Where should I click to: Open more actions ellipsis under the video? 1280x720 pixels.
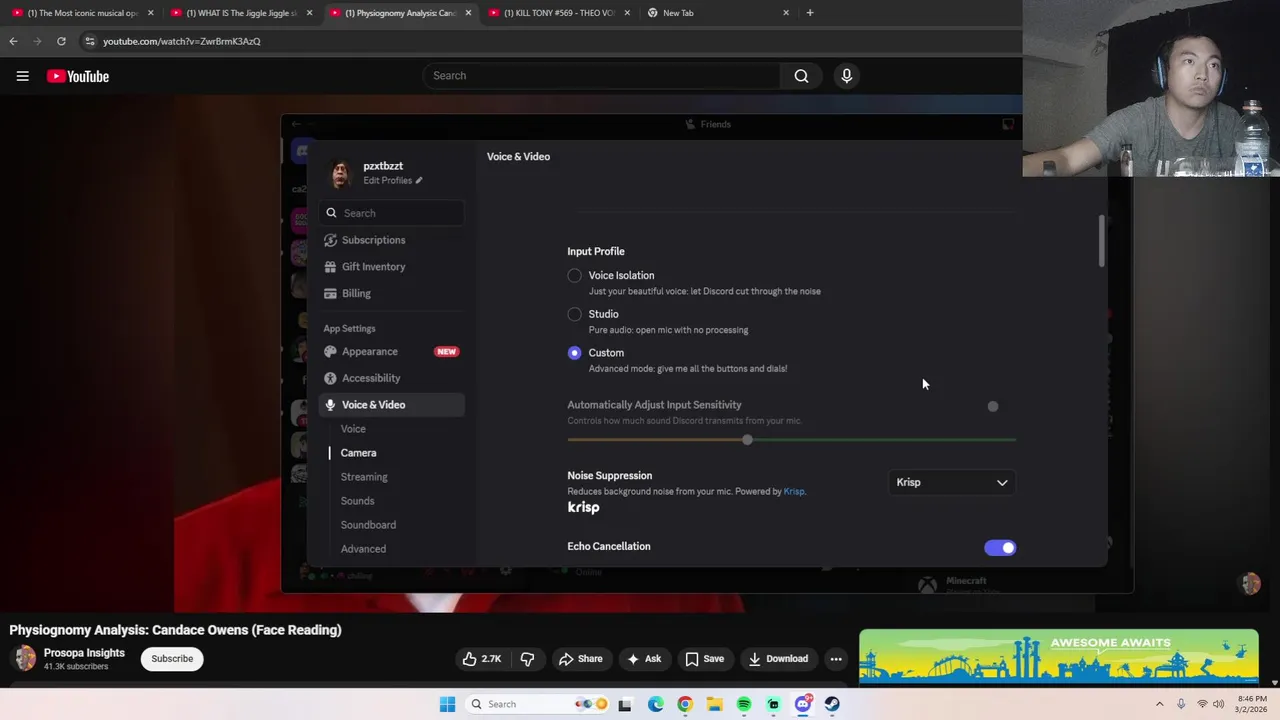[836, 659]
